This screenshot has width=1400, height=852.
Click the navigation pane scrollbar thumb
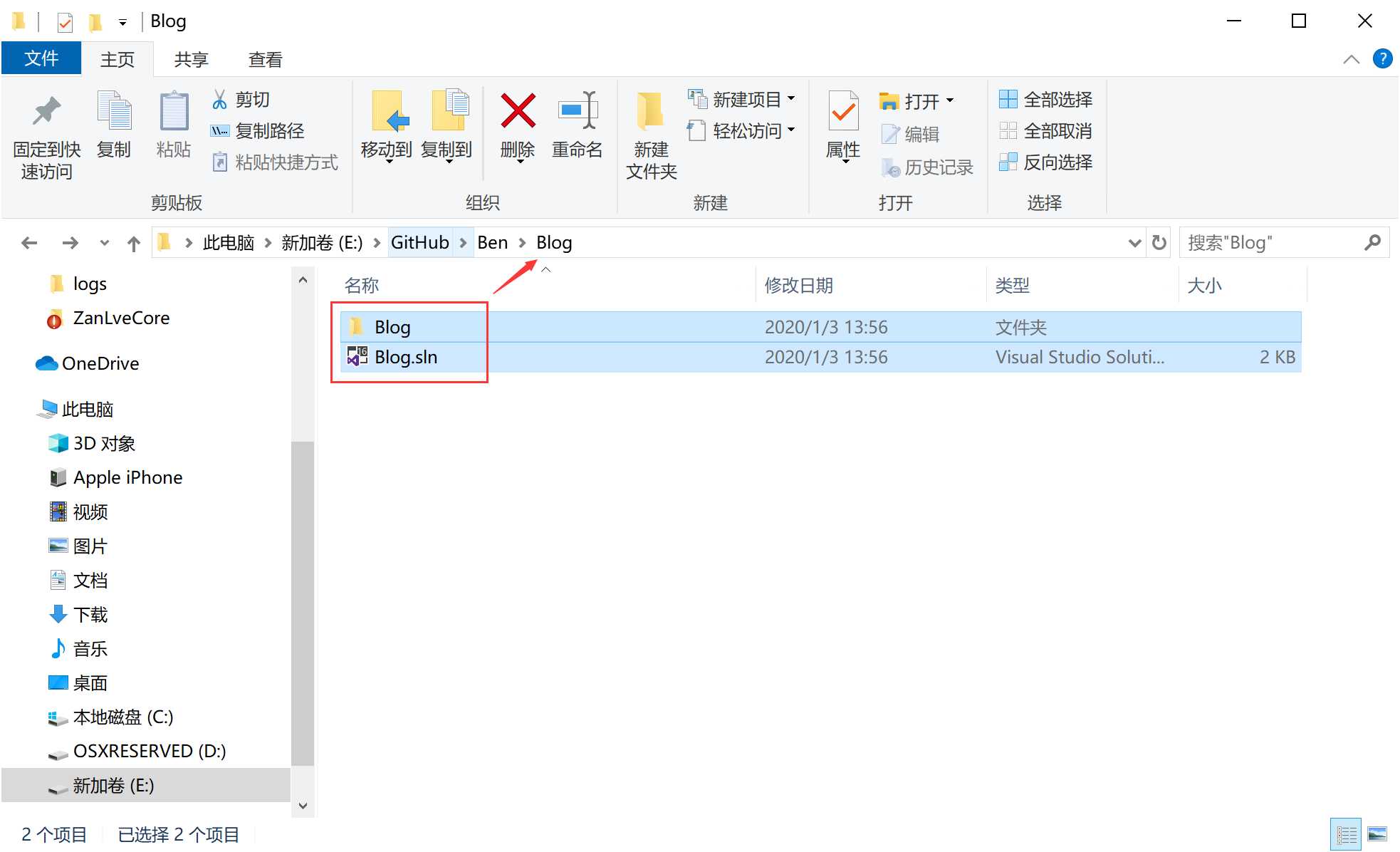pyautogui.click(x=303, y=602)
